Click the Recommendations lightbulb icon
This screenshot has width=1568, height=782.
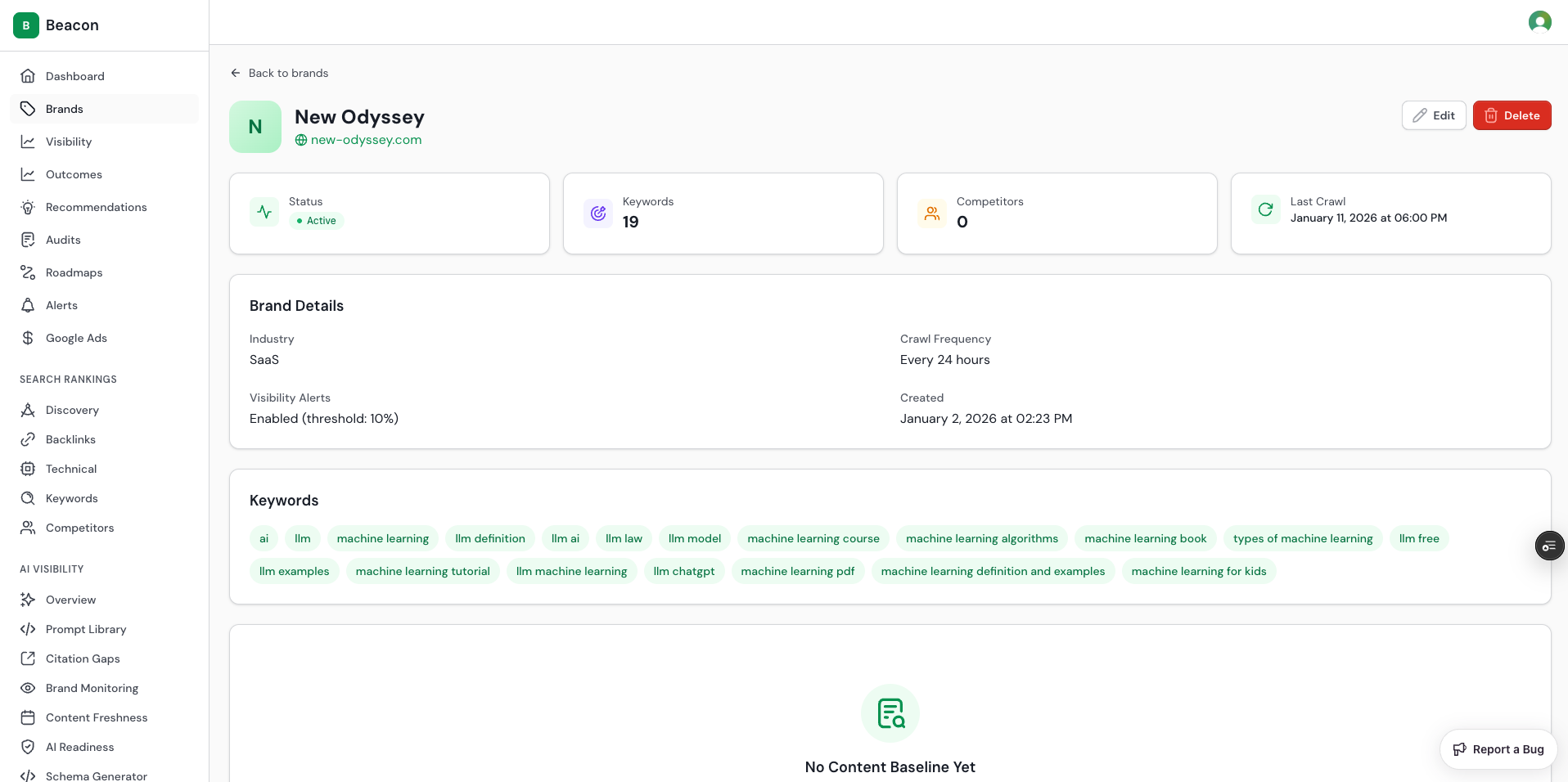pos(28,207)
